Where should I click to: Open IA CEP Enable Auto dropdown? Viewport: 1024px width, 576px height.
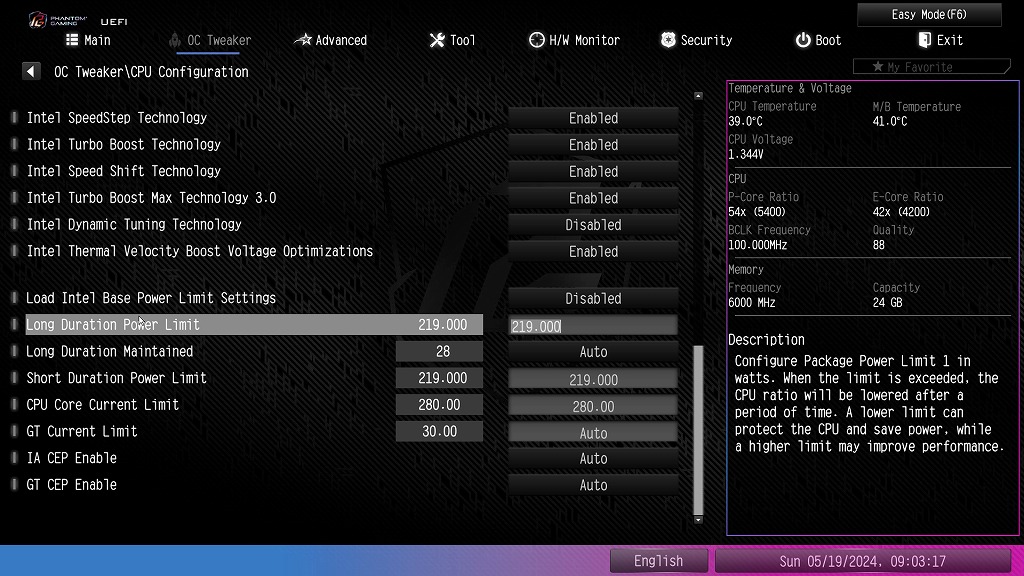(593, 458)
